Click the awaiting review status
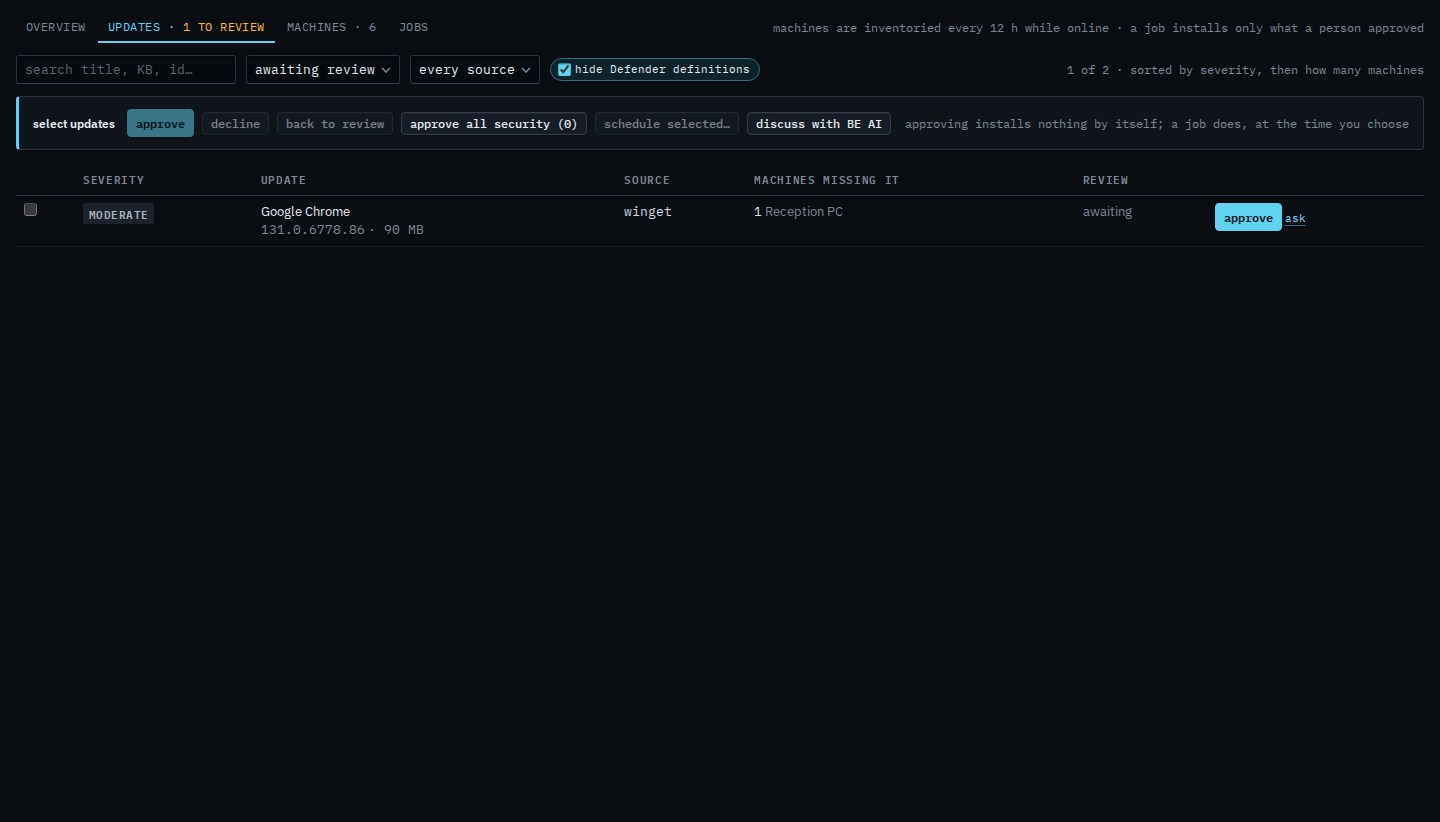This screenshot has width=1440, height=822. coord(1107,211)
